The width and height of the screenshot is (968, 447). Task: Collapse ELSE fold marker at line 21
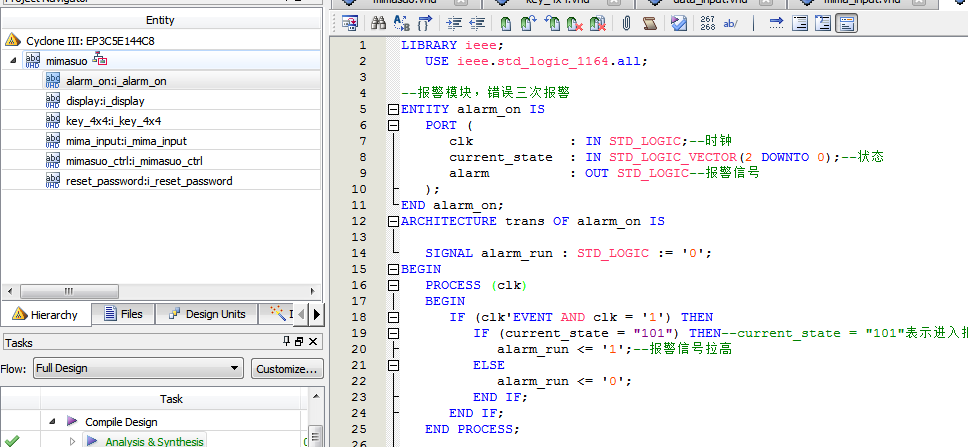point(393,366)
